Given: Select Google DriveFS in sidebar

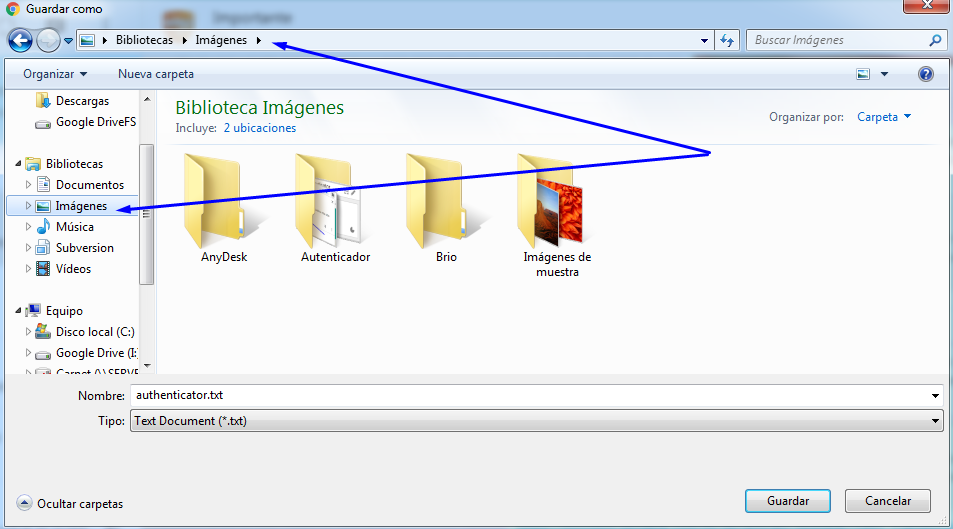Looking at the screenshot, I should (95, 122).
